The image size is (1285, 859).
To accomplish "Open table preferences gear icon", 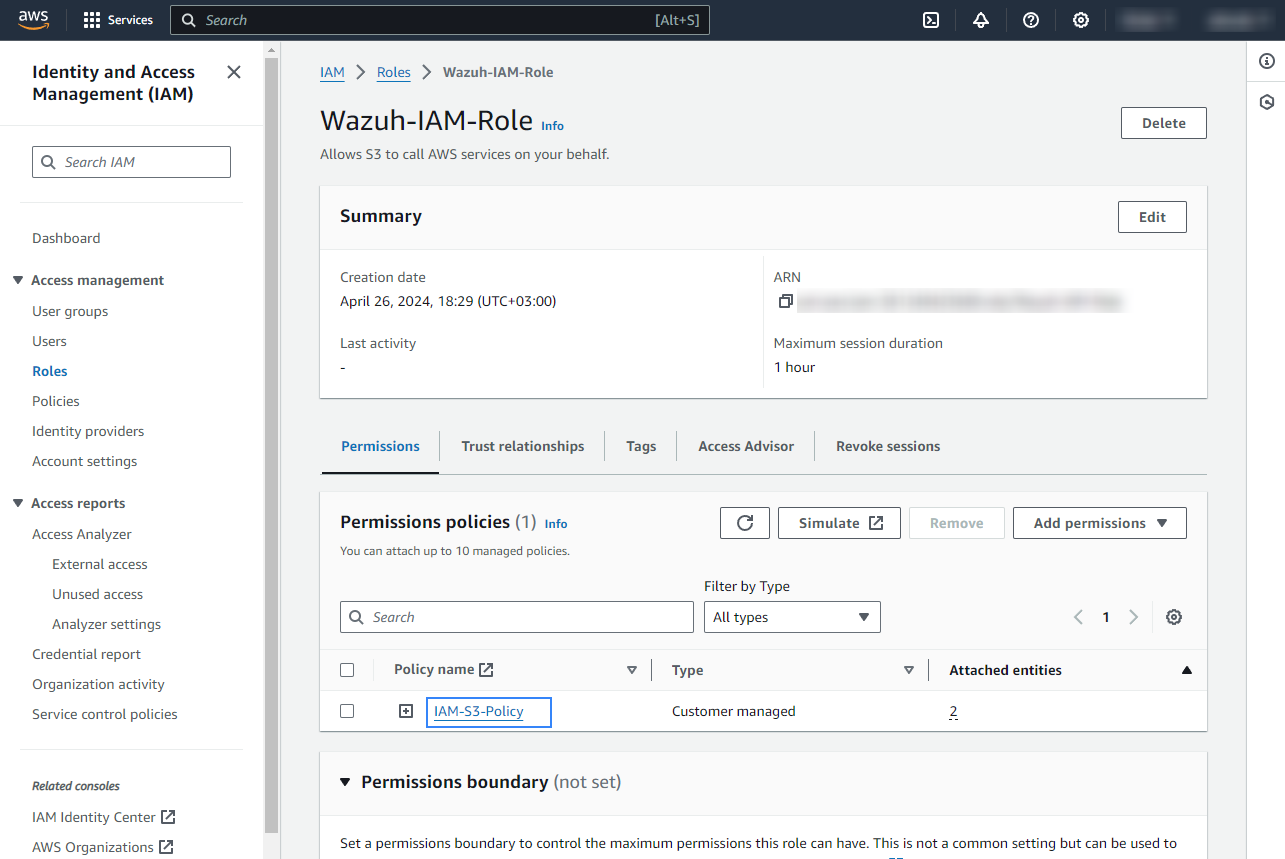I will click(1174, 617).
